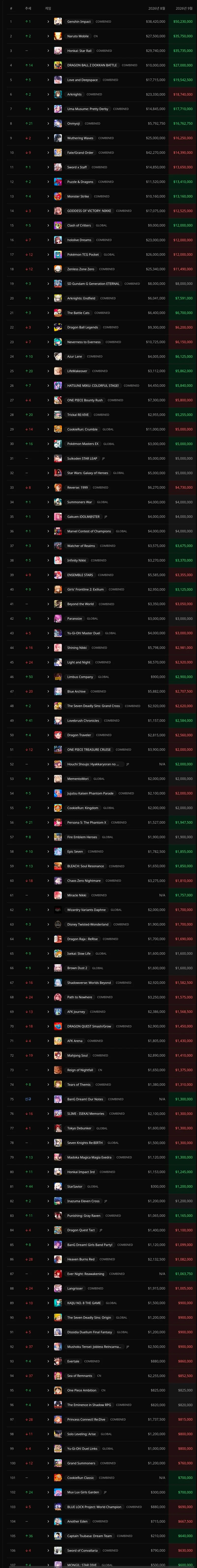The height and width of the screenshot is (1568, 197).
Task: Click the Mahjong Soul game icon
Action: (58, 1055)
